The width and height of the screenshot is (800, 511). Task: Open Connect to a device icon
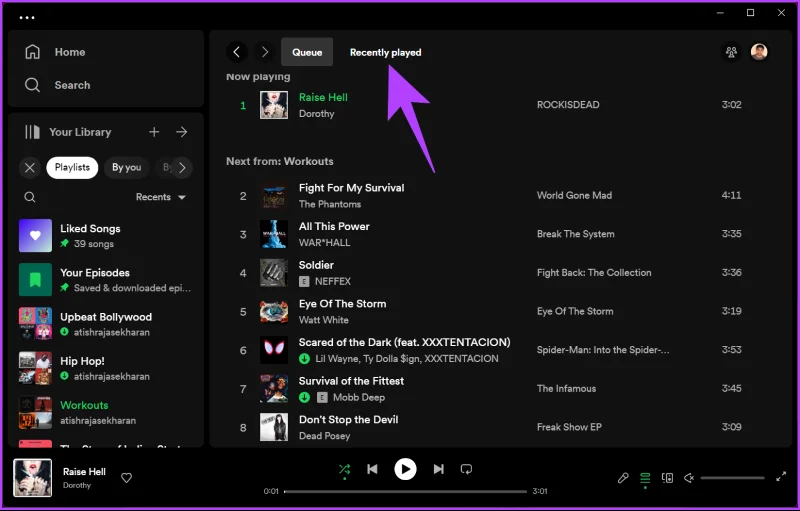click(x=667, y=478)
